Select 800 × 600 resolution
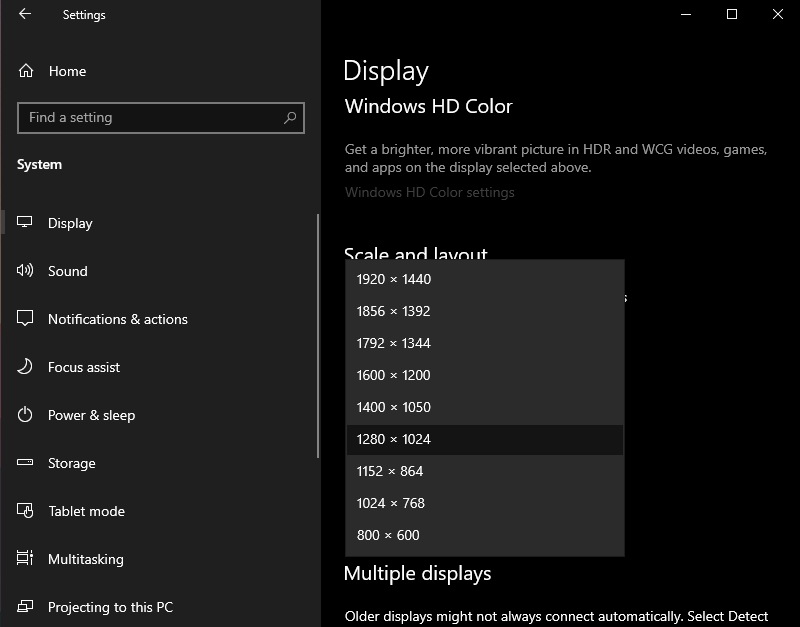 [x=485, y=535]
